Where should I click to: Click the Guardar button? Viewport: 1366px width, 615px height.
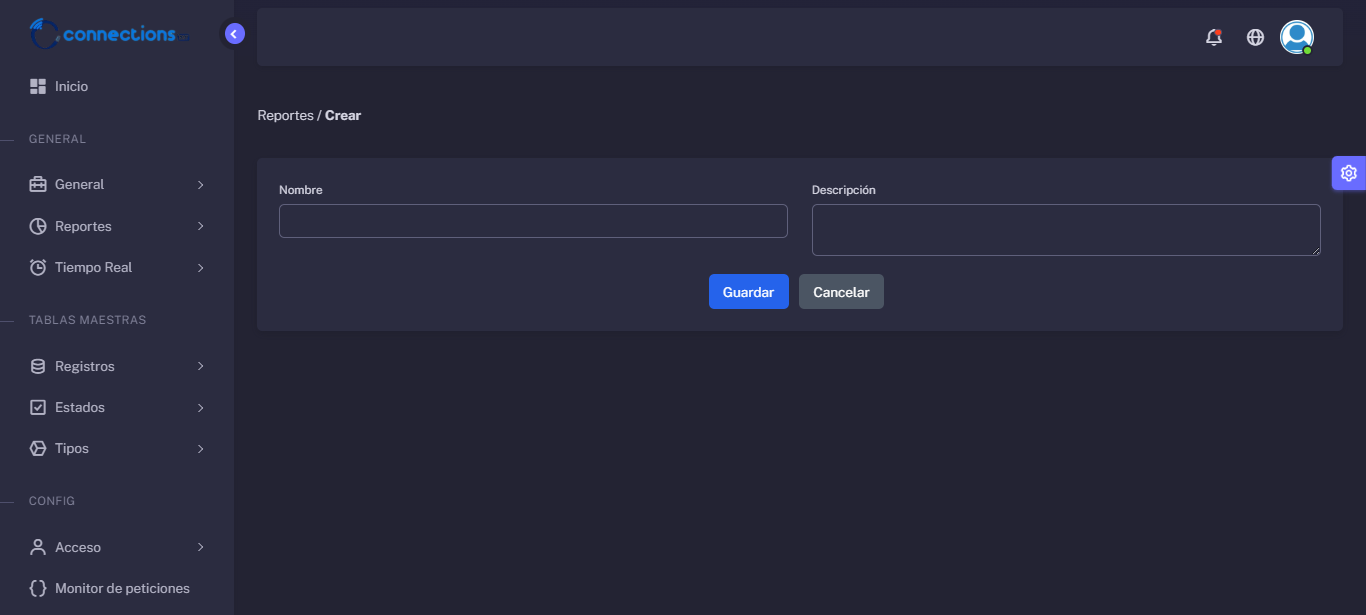pos(749,292)
